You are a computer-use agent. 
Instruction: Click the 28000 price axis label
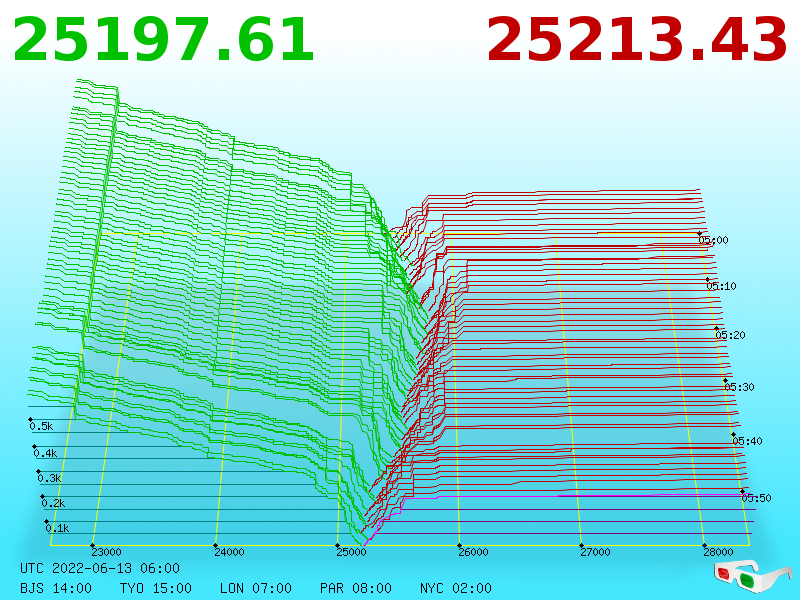point(718,552)
